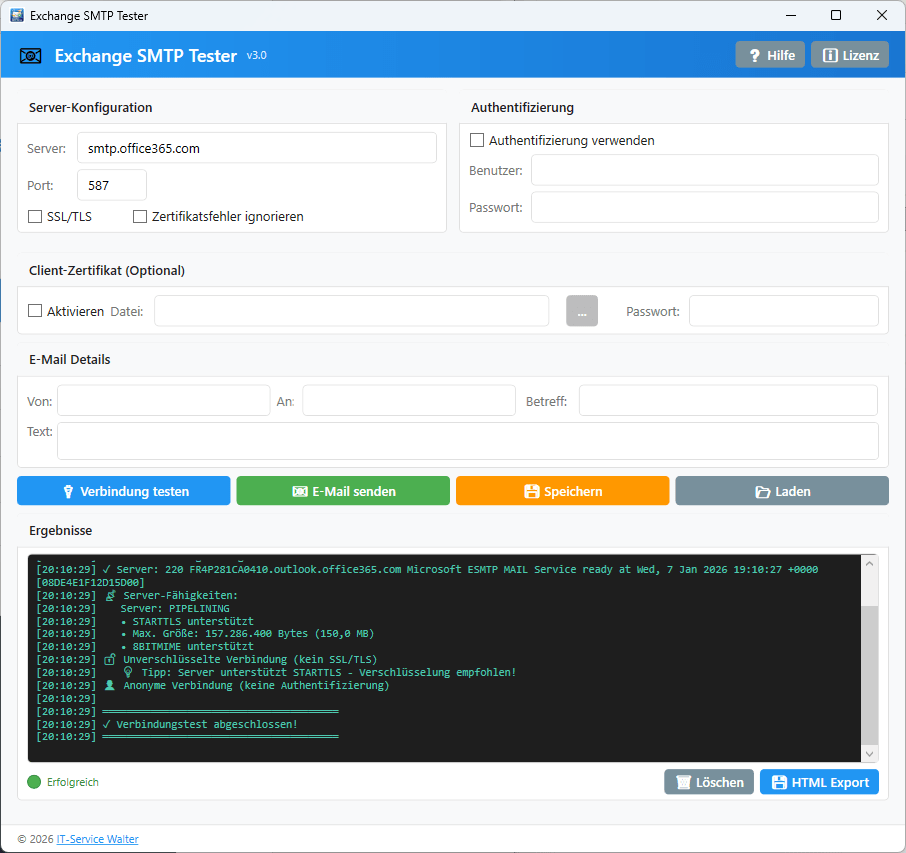Click the green Erfolgreich status indicator
Screen dimensions: 906x853
(x=33, y=781)
